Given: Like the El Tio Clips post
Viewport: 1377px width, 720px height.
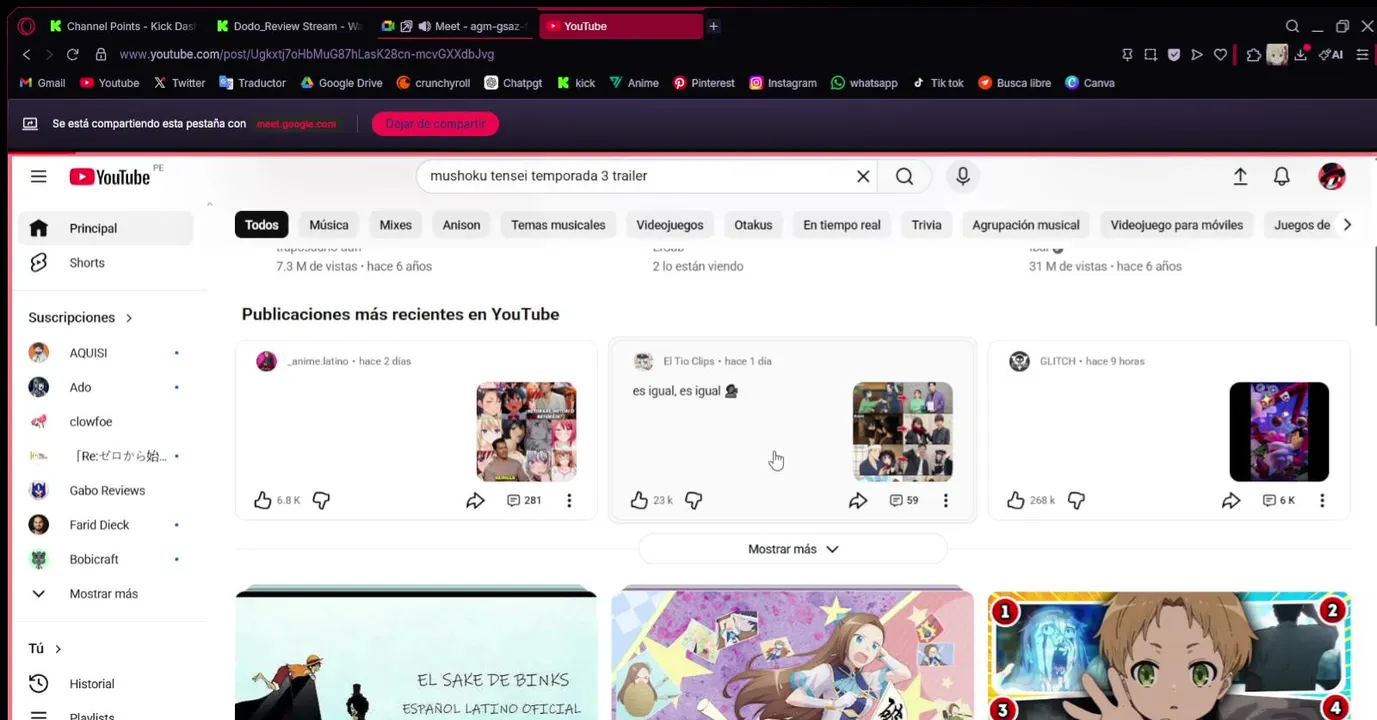Looking at the screenshot, I should tap(640, 500).
